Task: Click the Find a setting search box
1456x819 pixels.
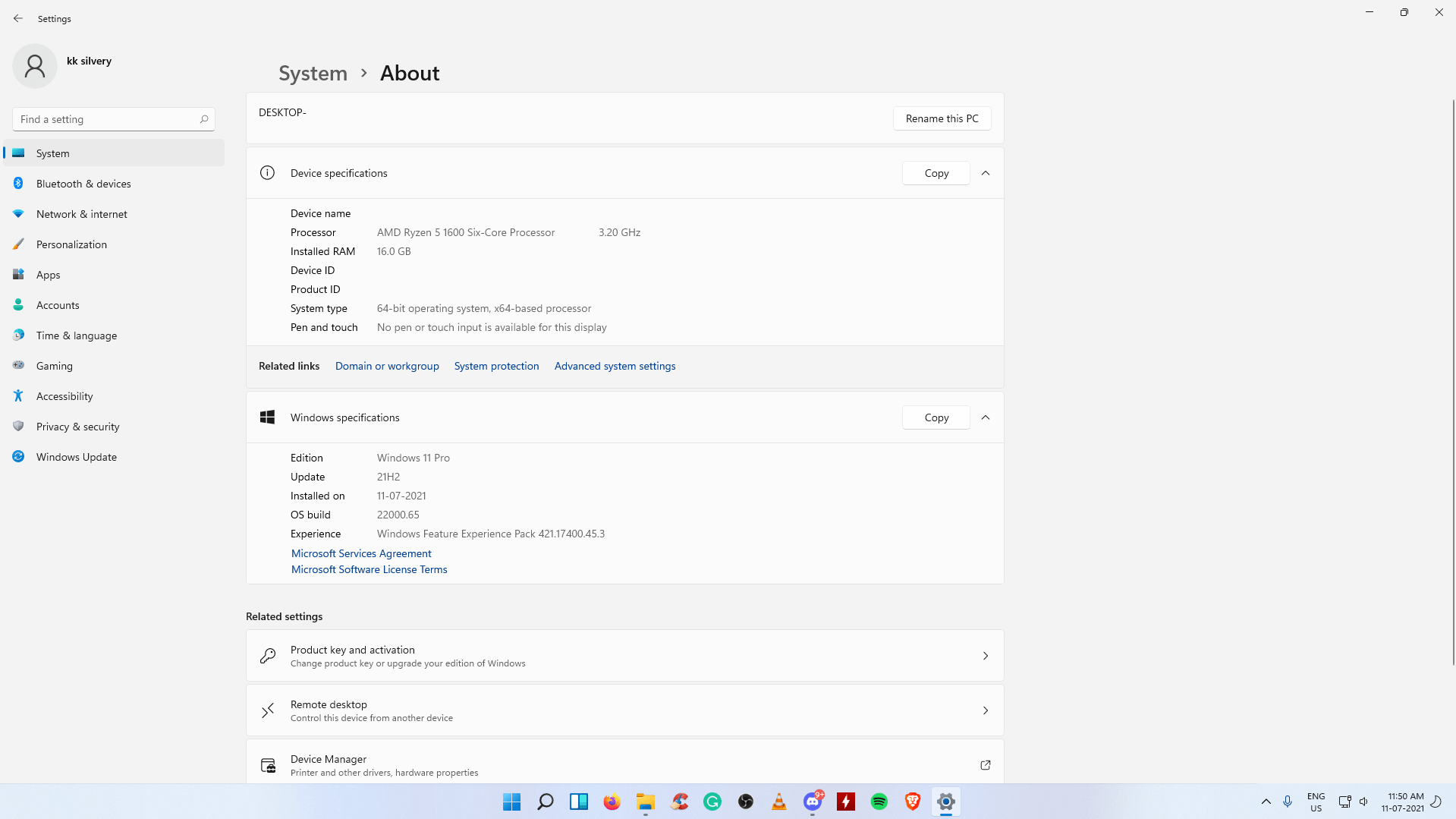Action: click(106, 119)
